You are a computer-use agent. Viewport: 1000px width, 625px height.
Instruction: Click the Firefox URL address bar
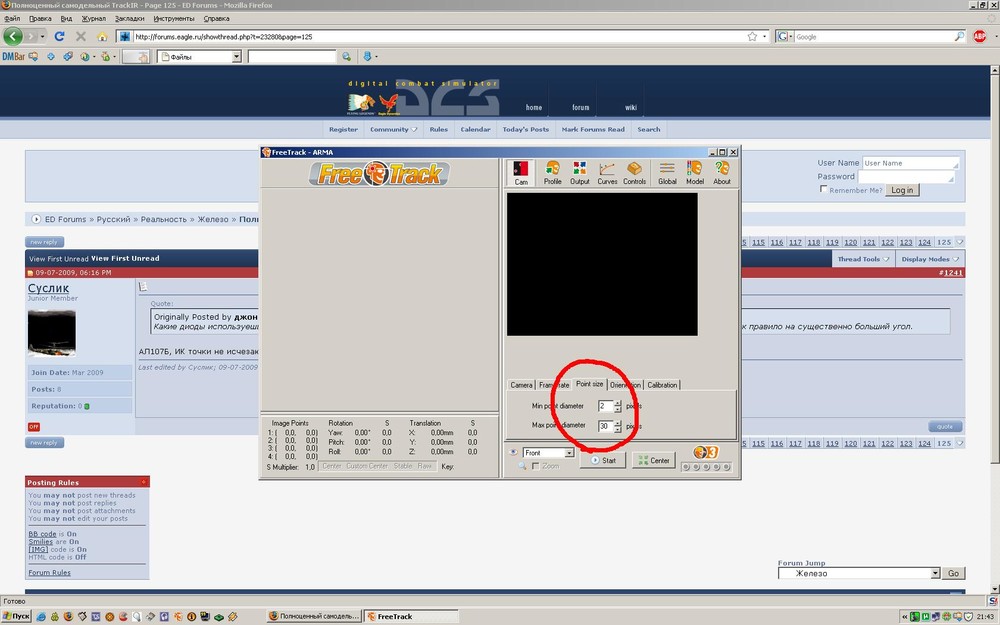[x=440, y=36]
